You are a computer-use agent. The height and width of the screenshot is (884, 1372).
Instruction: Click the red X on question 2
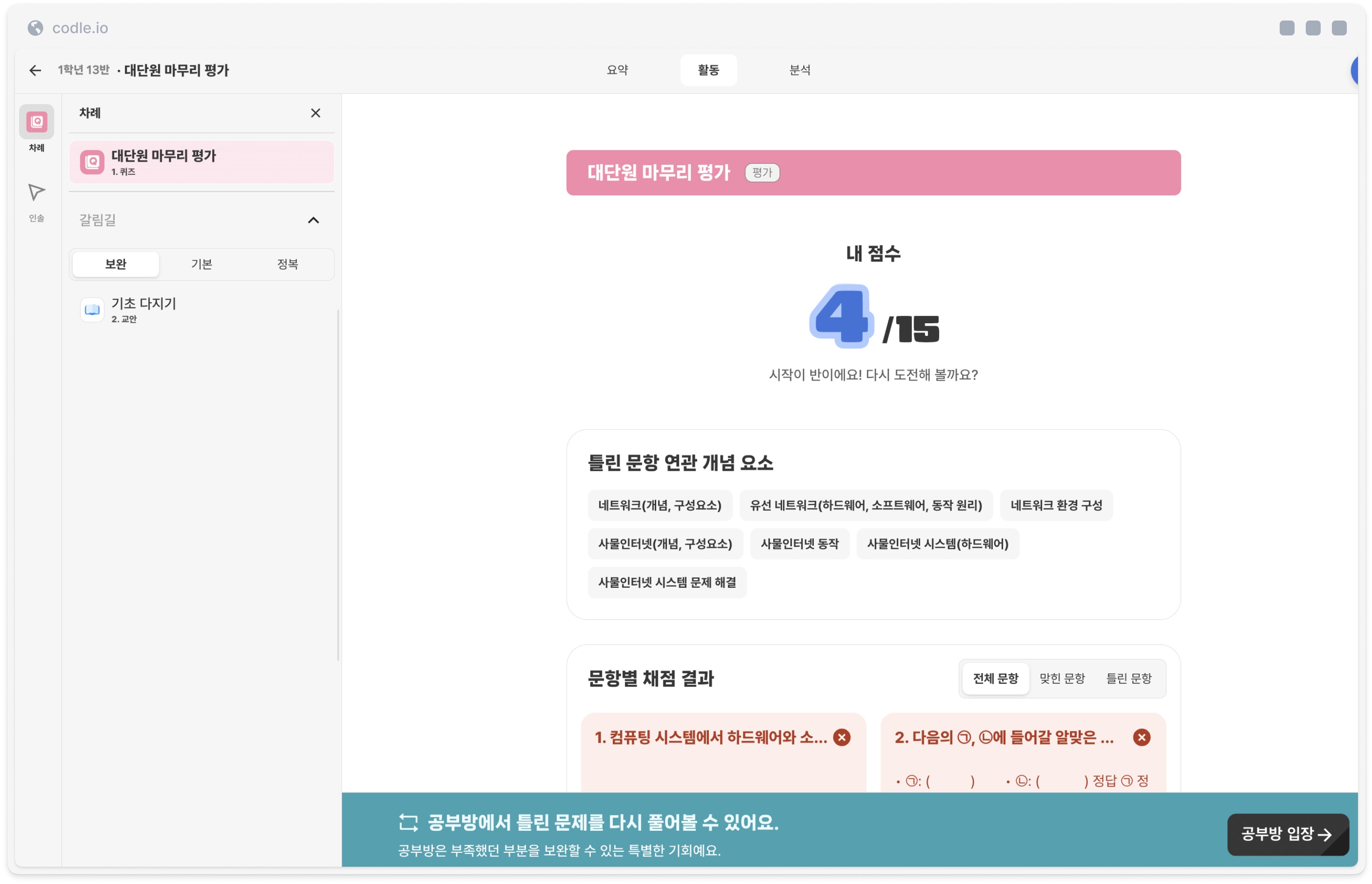tap(1141, 737)
